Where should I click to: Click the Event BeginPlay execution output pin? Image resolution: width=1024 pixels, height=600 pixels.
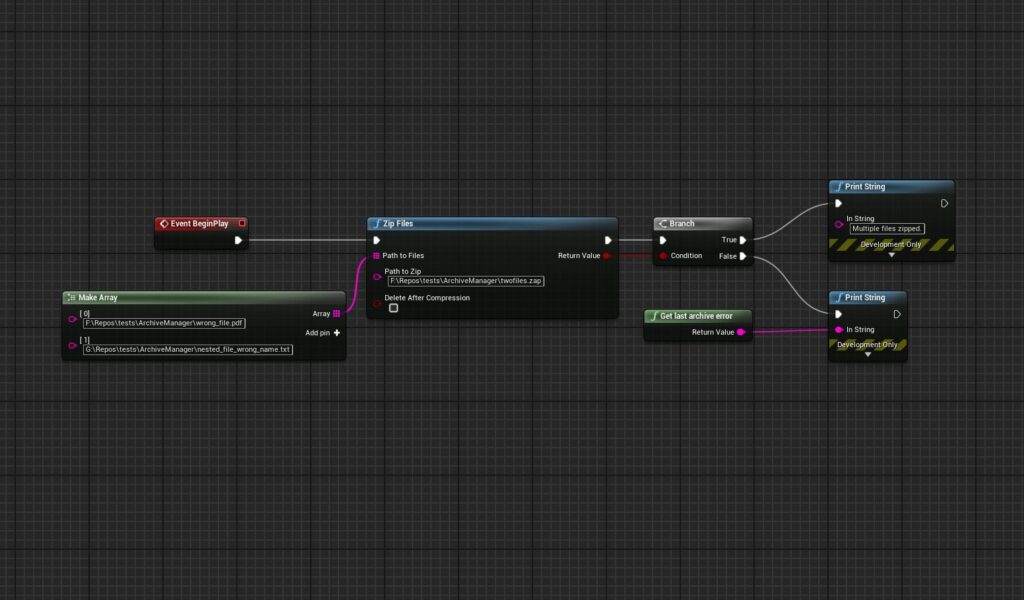pos(238,240)
